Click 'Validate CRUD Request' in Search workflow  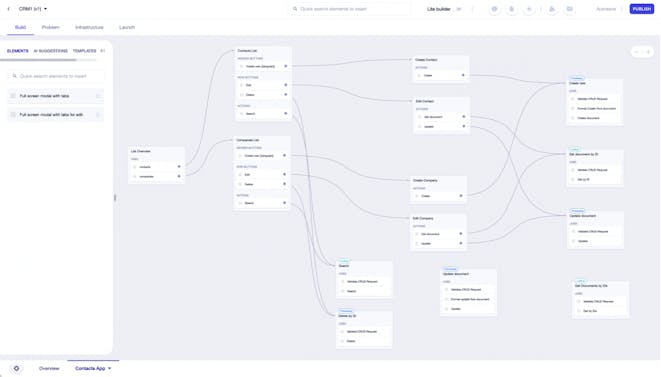tap(364, 282)
